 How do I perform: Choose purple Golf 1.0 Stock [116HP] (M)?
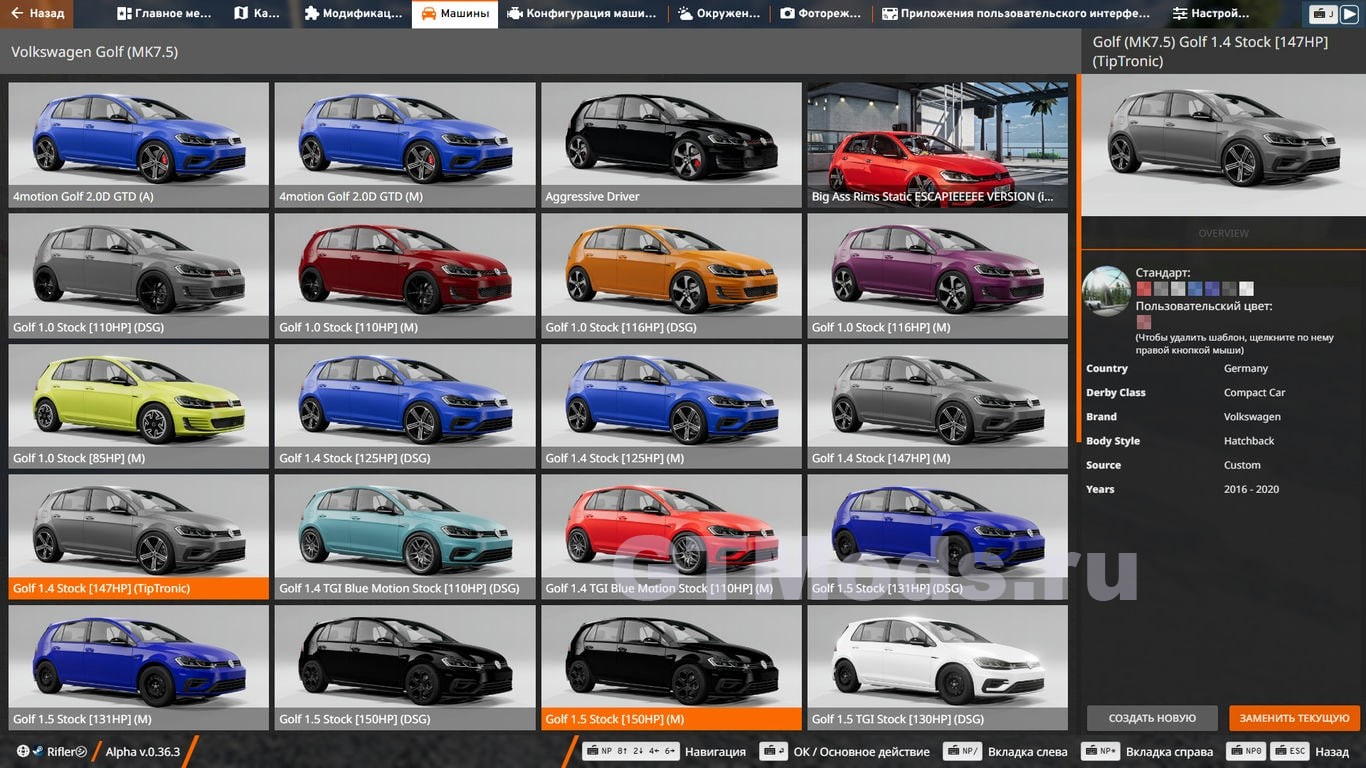(x=938, y=276)
